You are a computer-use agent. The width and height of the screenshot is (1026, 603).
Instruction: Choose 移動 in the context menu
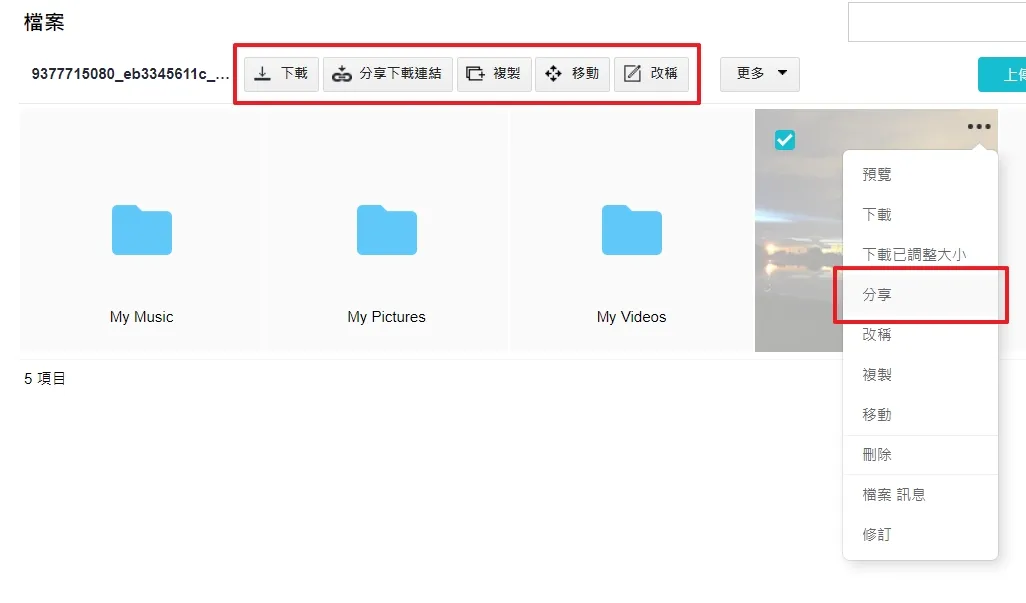(x=920, y=415)
